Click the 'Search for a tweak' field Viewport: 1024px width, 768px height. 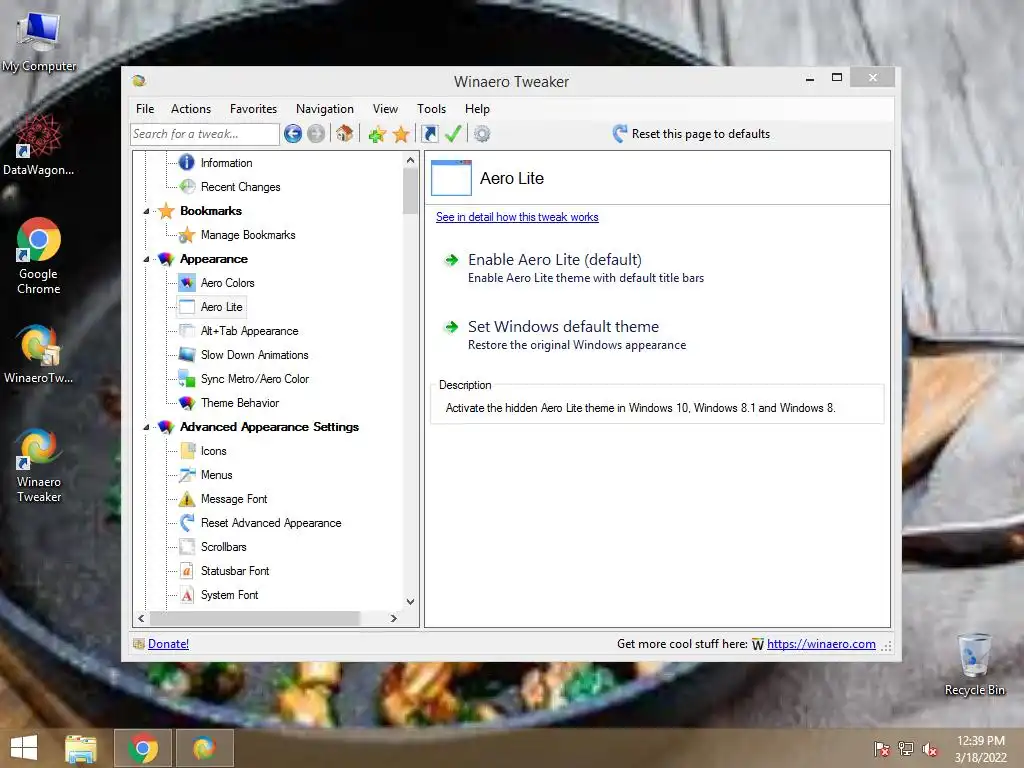204,134
